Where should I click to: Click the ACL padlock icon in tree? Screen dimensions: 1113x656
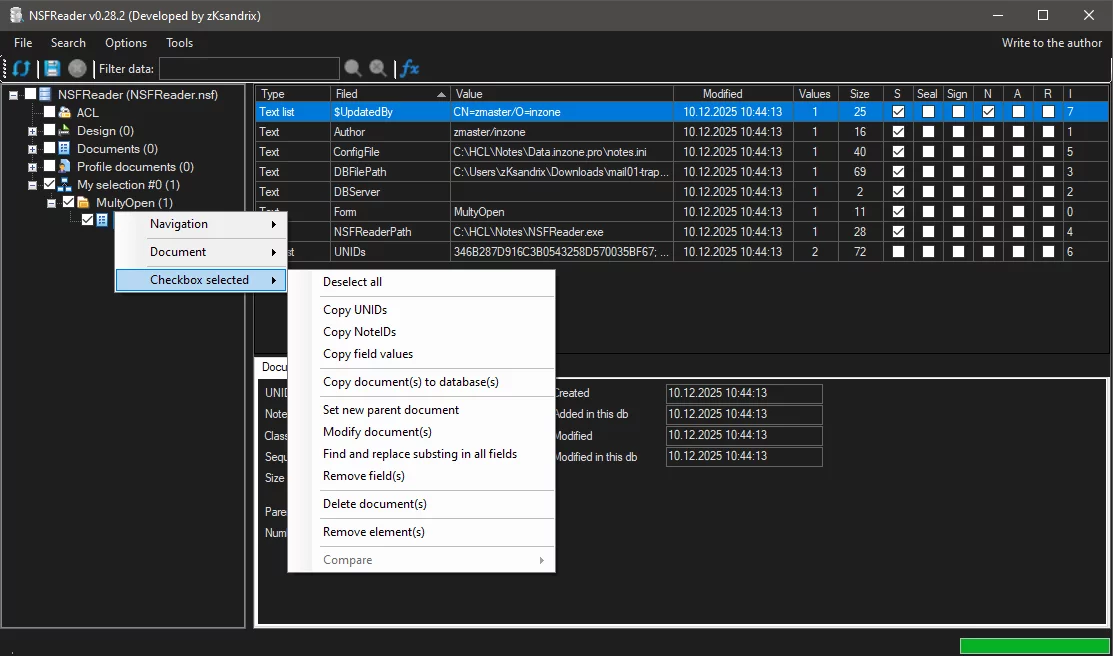[x=65, y=113]
